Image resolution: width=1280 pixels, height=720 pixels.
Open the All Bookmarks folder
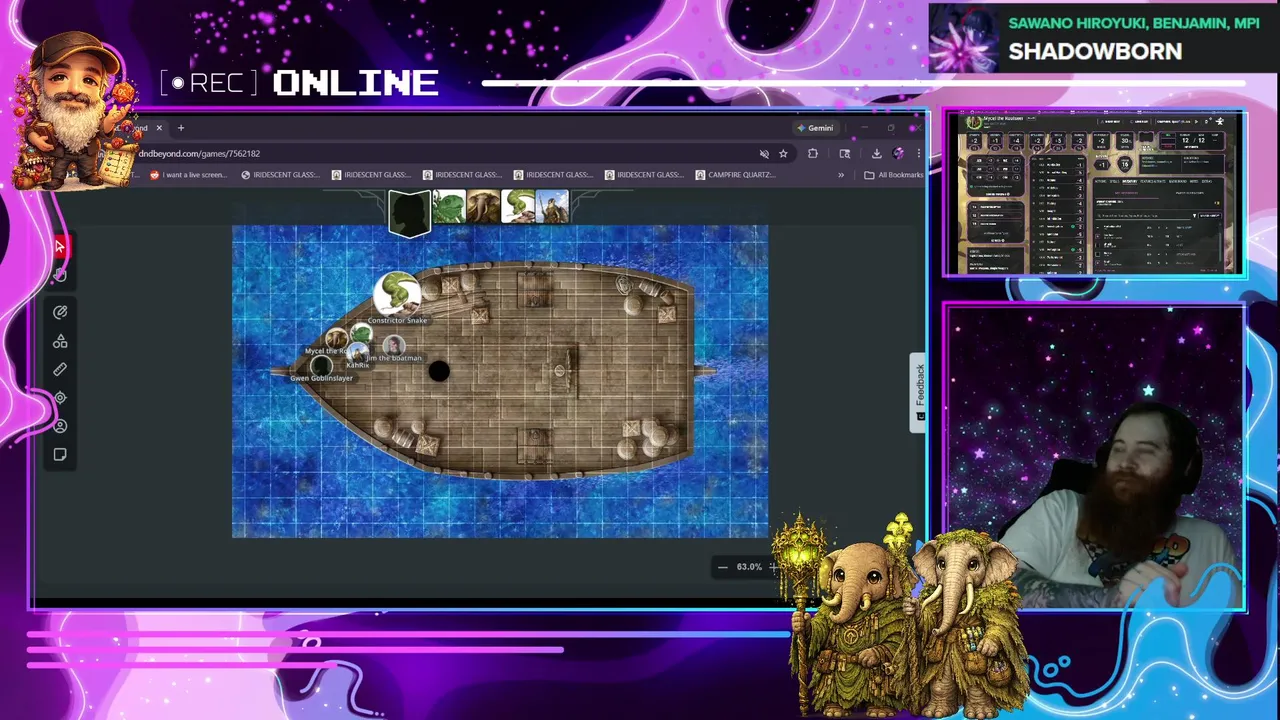(x=894, y=175)
